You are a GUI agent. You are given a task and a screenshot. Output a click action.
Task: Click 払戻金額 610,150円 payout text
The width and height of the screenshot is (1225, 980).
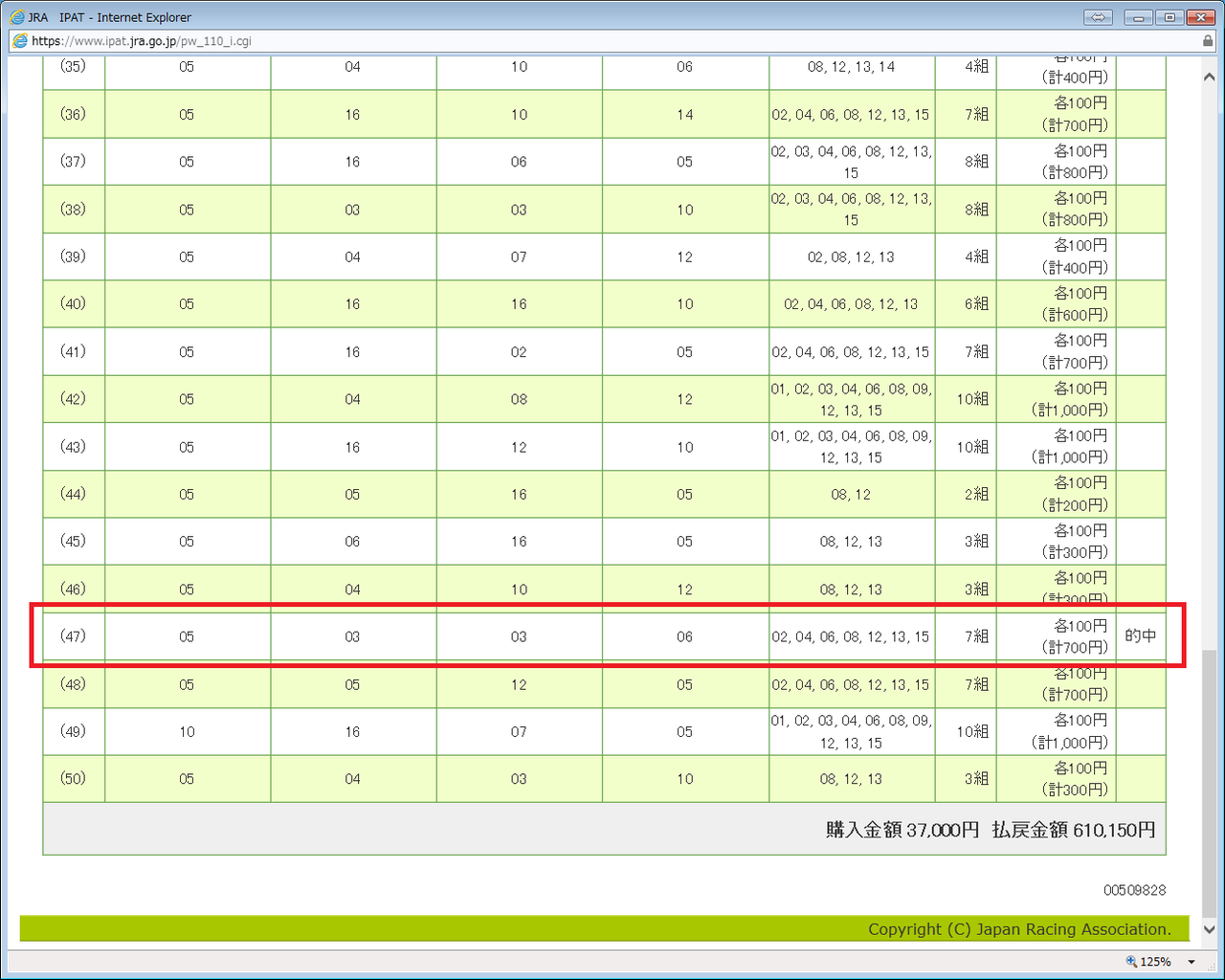[x=1074, y=830]
